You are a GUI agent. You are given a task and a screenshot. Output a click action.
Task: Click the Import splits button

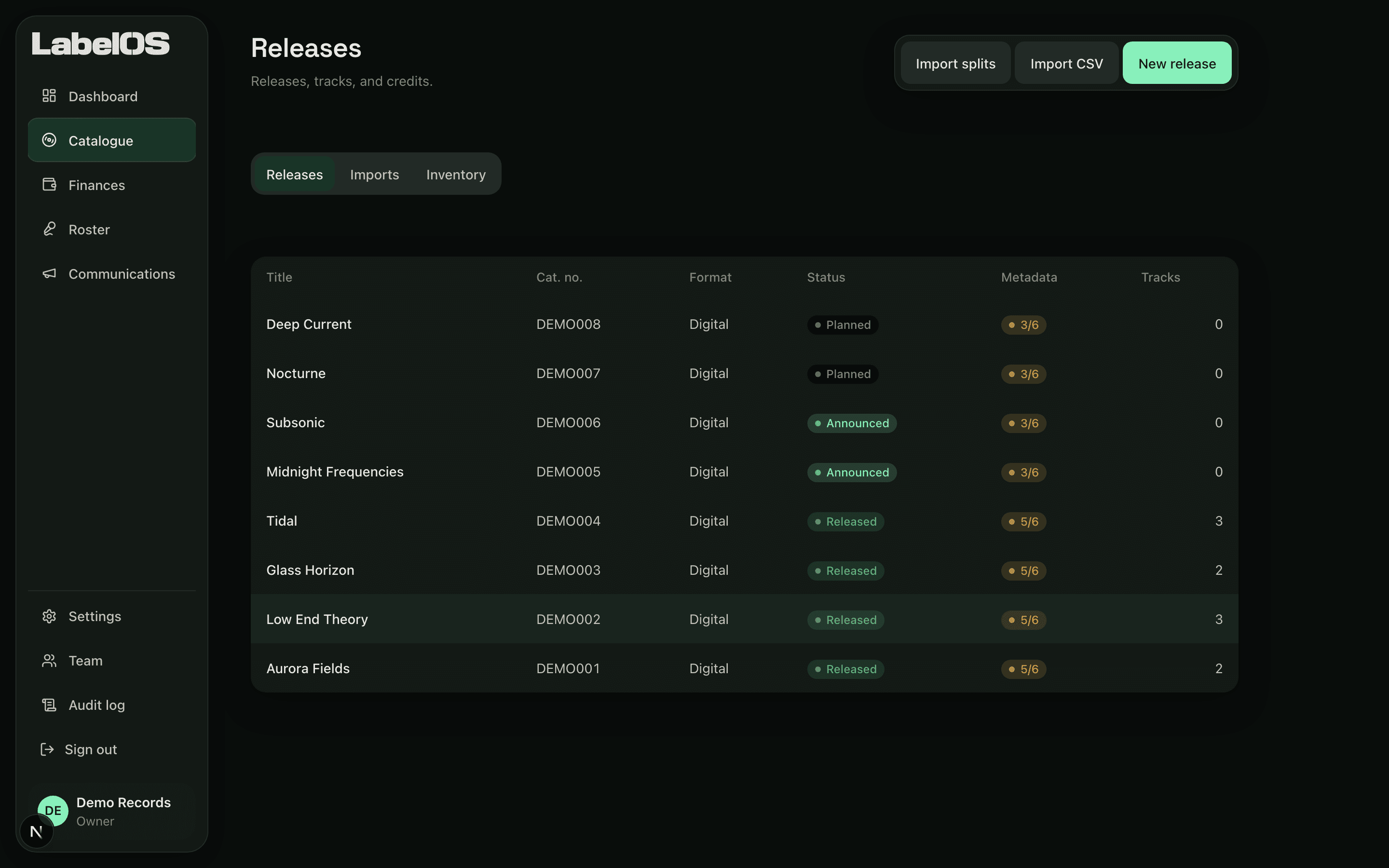[x=955, y=63]
